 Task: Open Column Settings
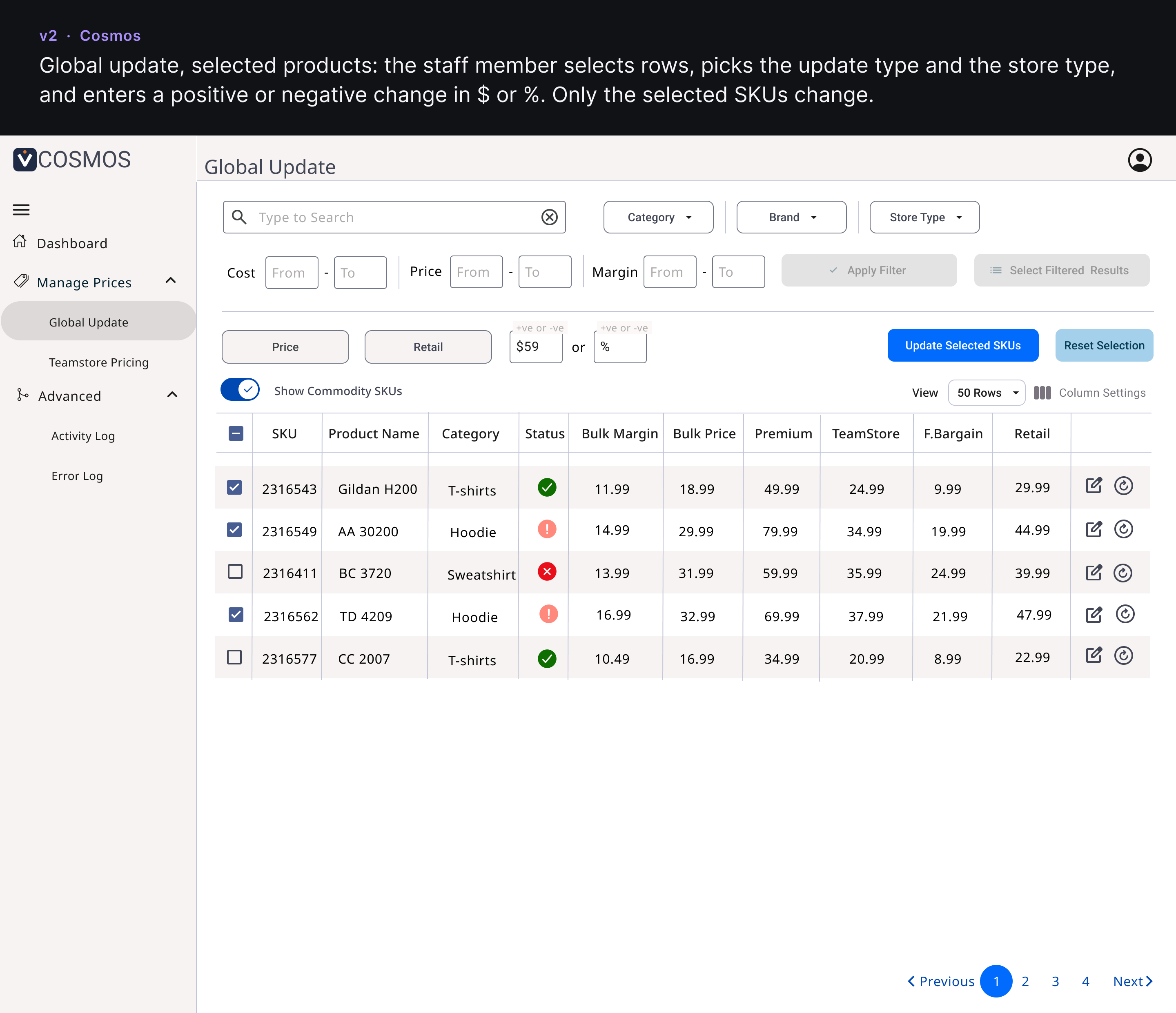point(1090,393)
